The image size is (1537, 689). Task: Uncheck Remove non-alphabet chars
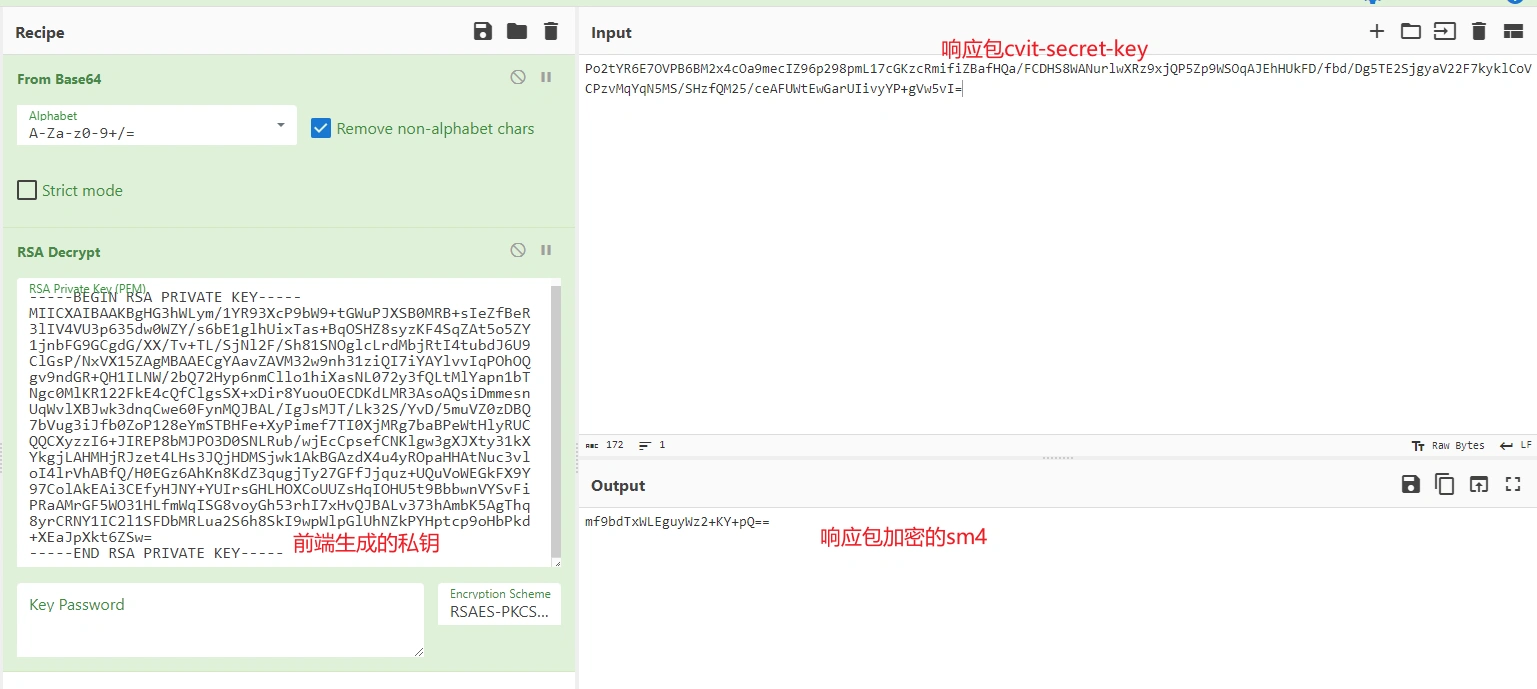coord(321,128)
